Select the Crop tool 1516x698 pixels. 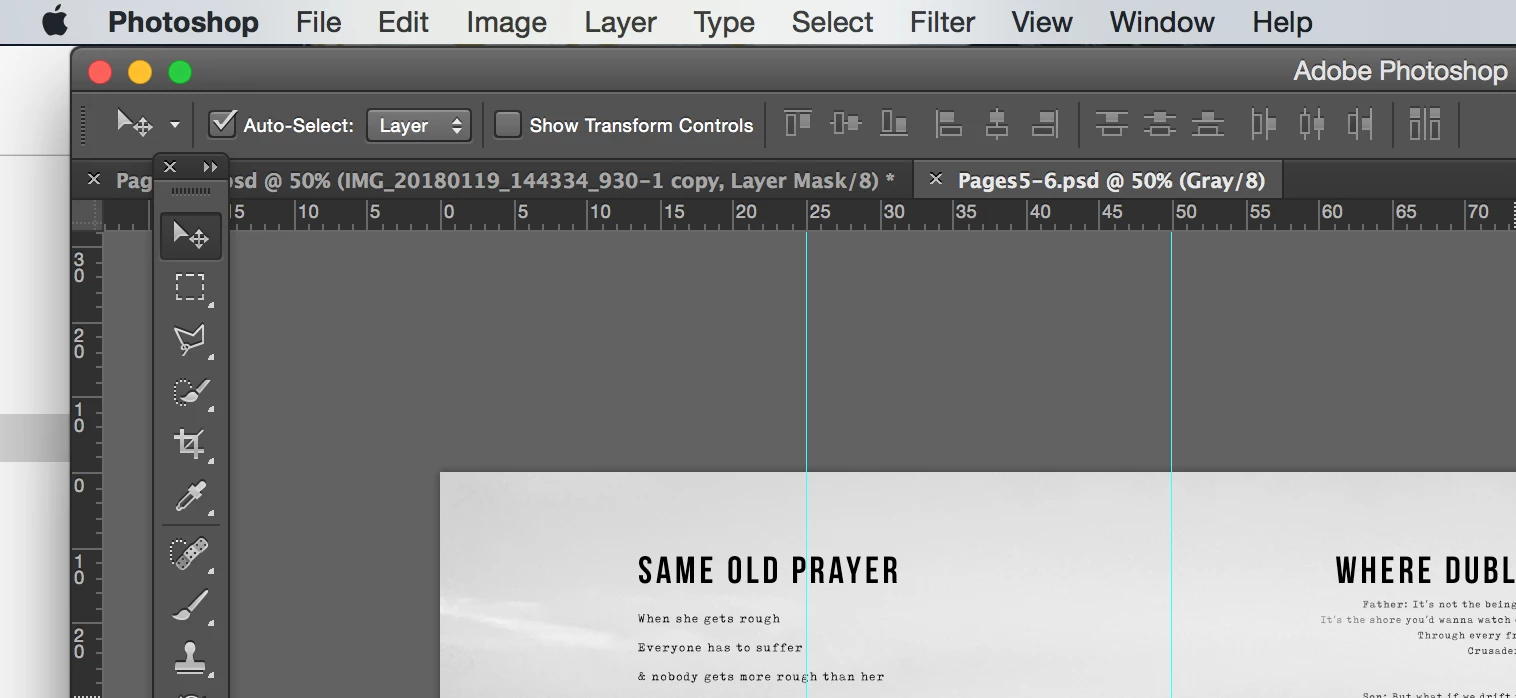pos(190,443)
